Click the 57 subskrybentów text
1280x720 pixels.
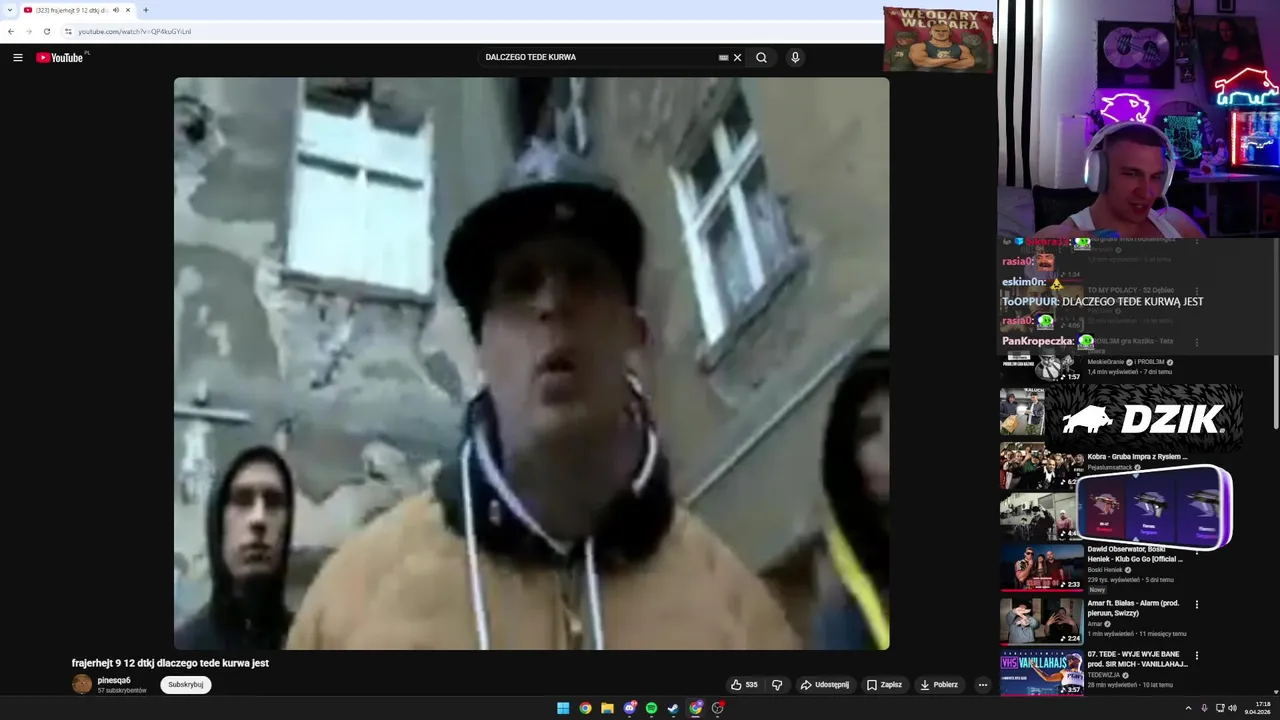point(122,691)
